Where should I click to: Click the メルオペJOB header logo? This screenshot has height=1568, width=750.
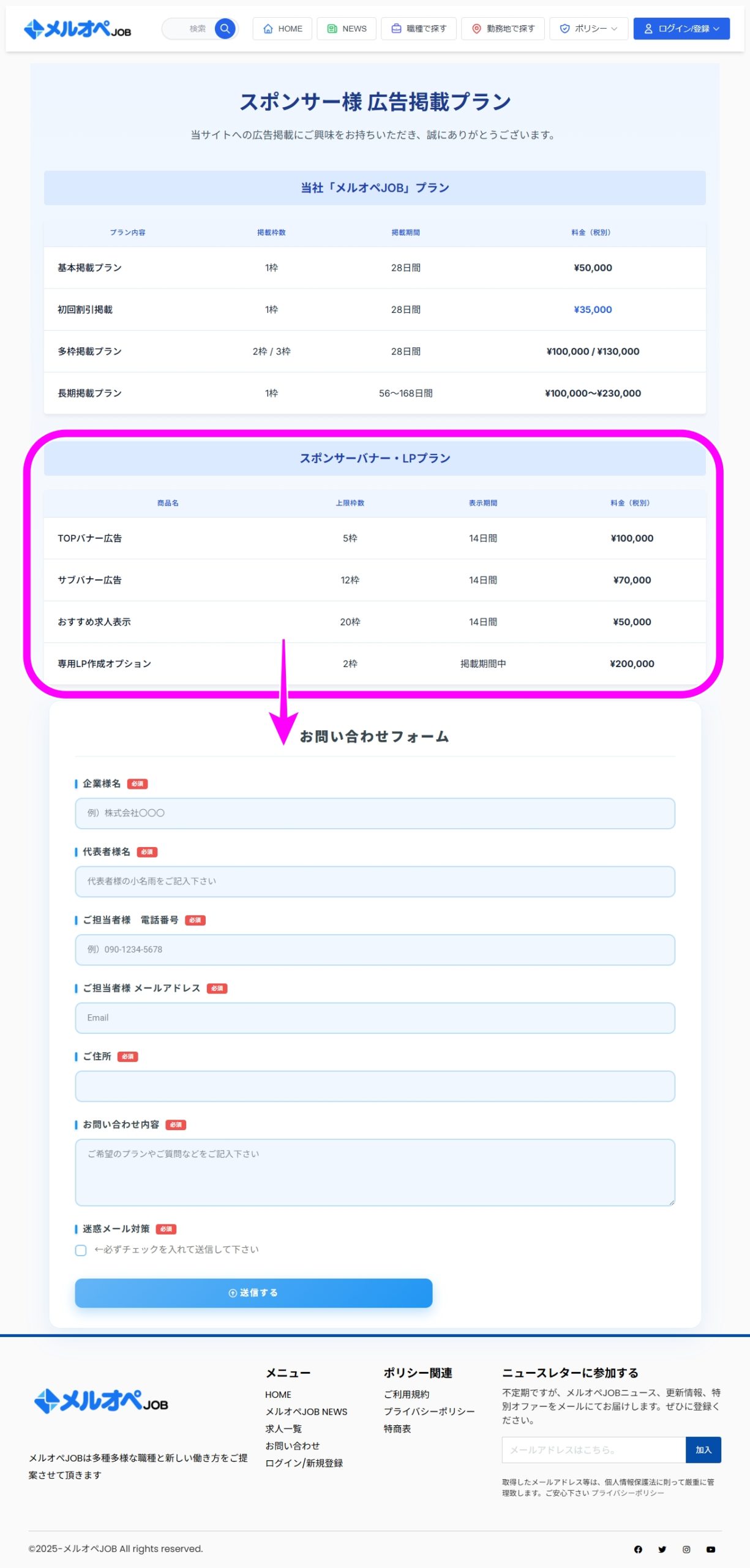tap(77, 29)
